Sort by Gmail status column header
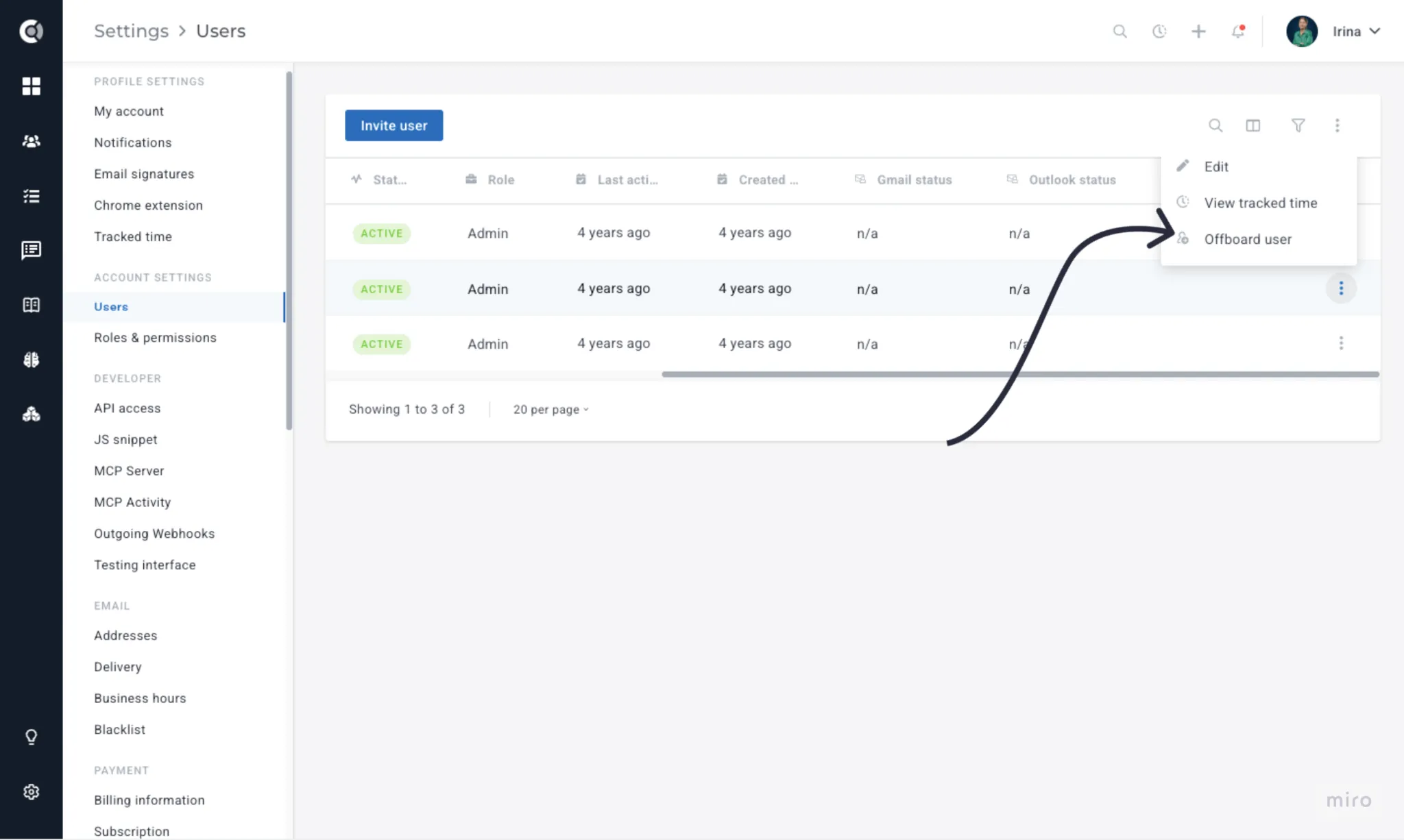 [904, 180]
